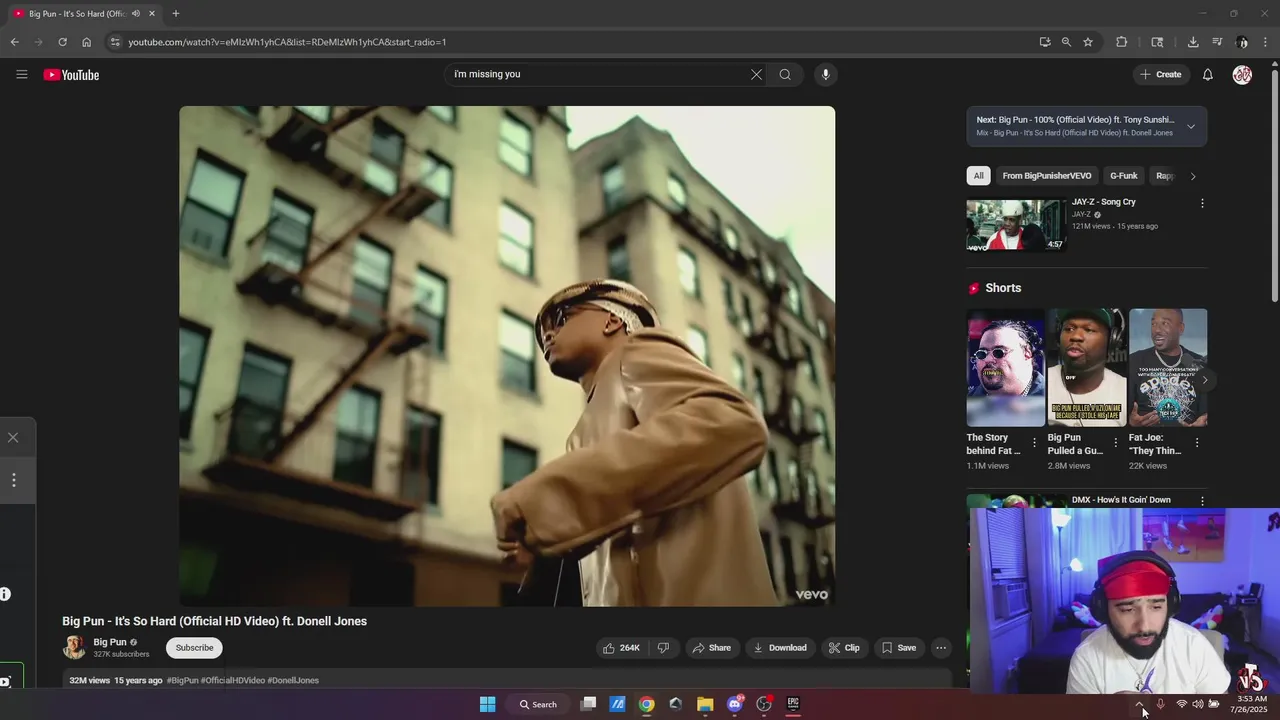Open the YouTube guide hamburger menu
The height and width of the screenshot is (720, 1280).
click(x=22, y=74)
